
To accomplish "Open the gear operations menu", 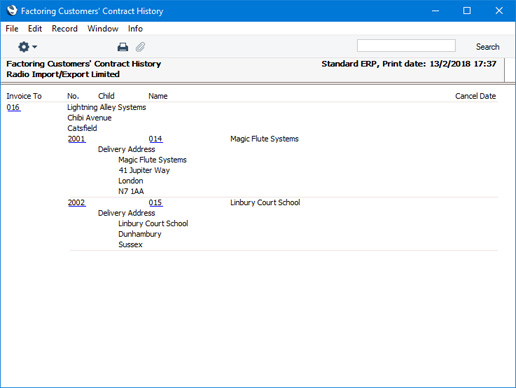I will tap(27, 47).
